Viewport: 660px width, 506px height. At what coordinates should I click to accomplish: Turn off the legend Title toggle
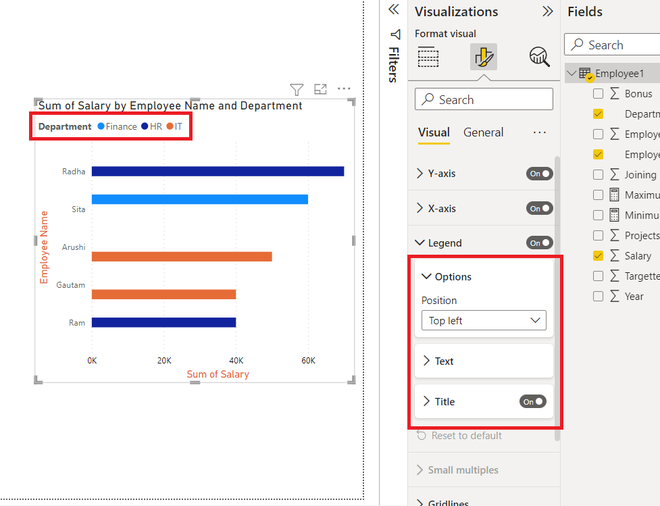click(532, 402)
